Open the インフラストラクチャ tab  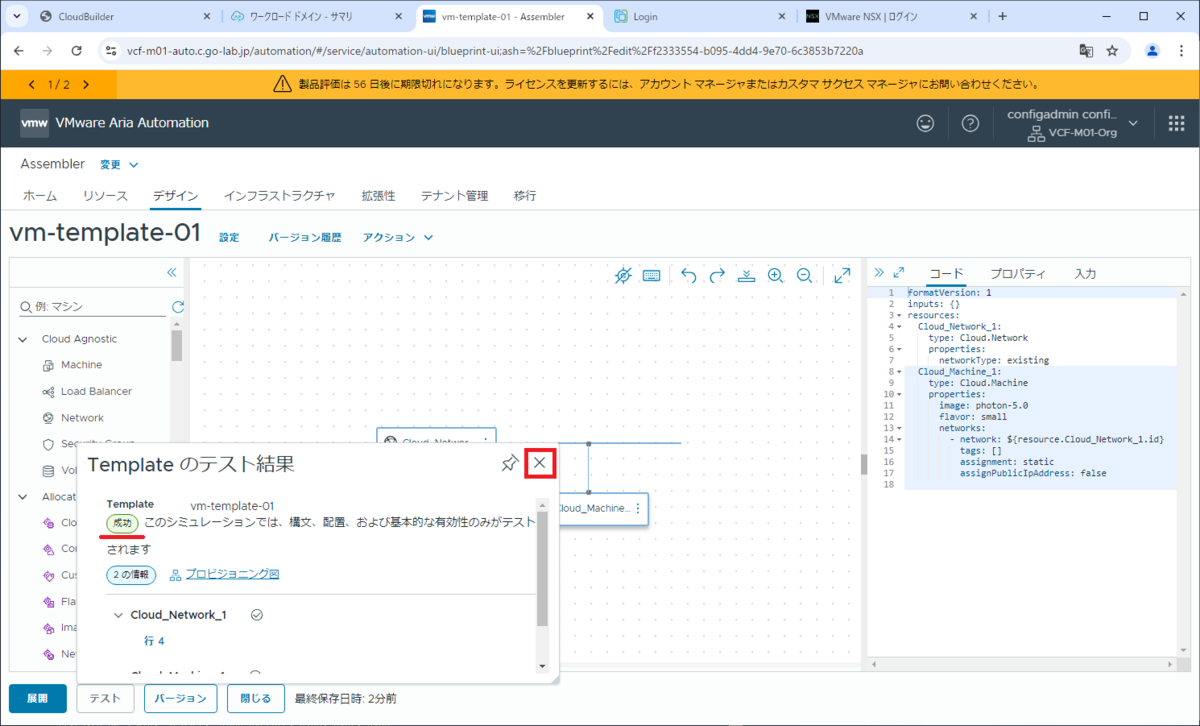279,196
